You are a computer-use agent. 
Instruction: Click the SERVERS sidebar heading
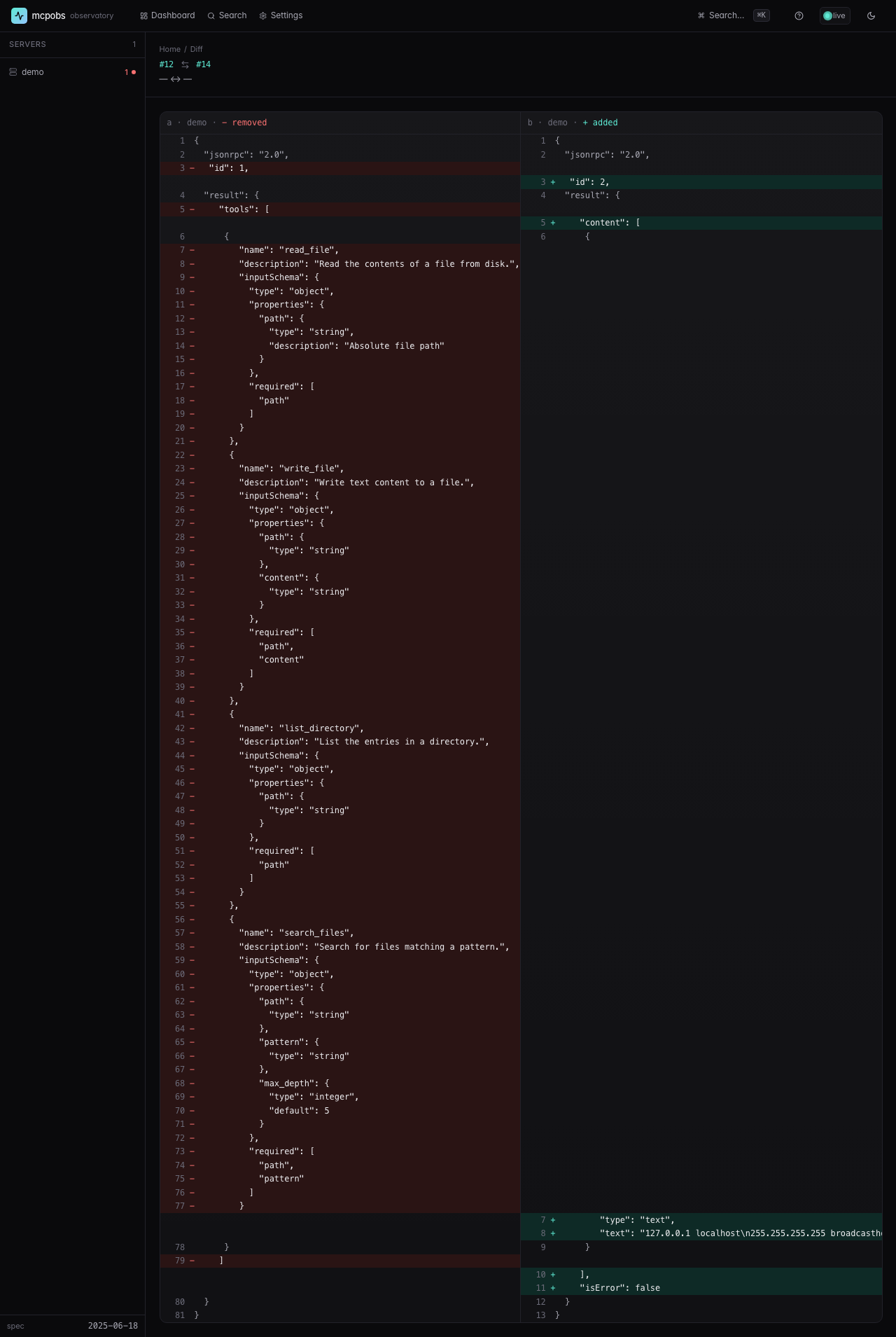[x=27, y=44]
